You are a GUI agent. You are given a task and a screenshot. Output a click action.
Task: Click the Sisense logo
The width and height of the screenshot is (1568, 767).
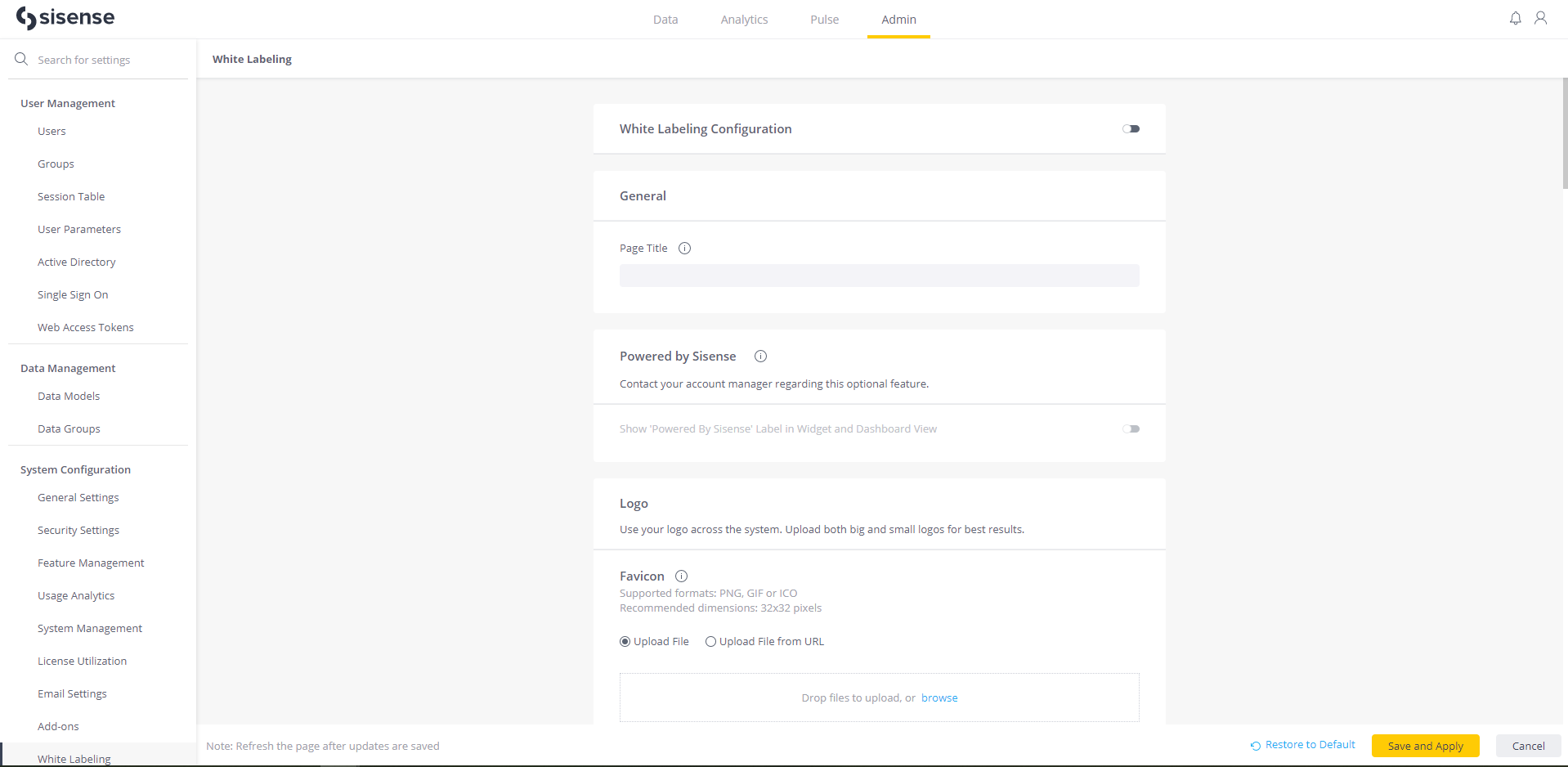point(65,18)
